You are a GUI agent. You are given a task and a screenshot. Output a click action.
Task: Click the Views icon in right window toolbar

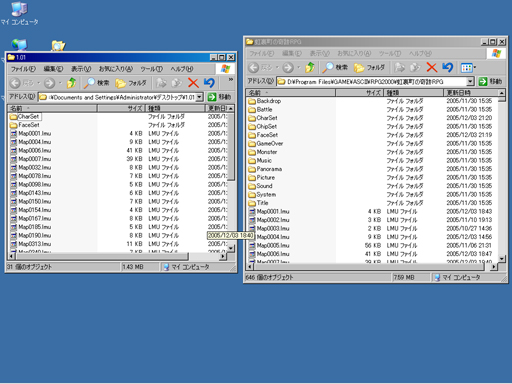468,68
